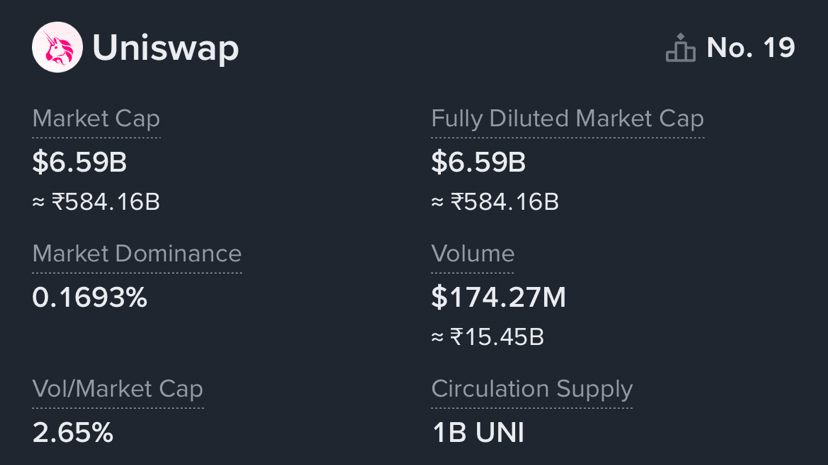Select the fully diluted $6.59B value
Image resolution: width=828 pixels, height=465 pixels.
point(479,161)
